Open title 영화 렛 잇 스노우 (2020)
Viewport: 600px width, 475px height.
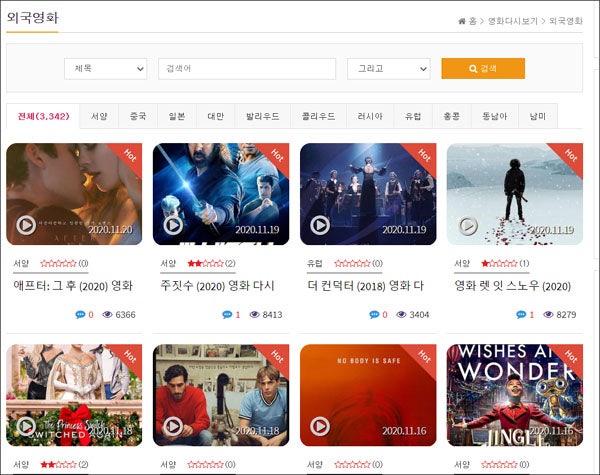coord(512,286)
